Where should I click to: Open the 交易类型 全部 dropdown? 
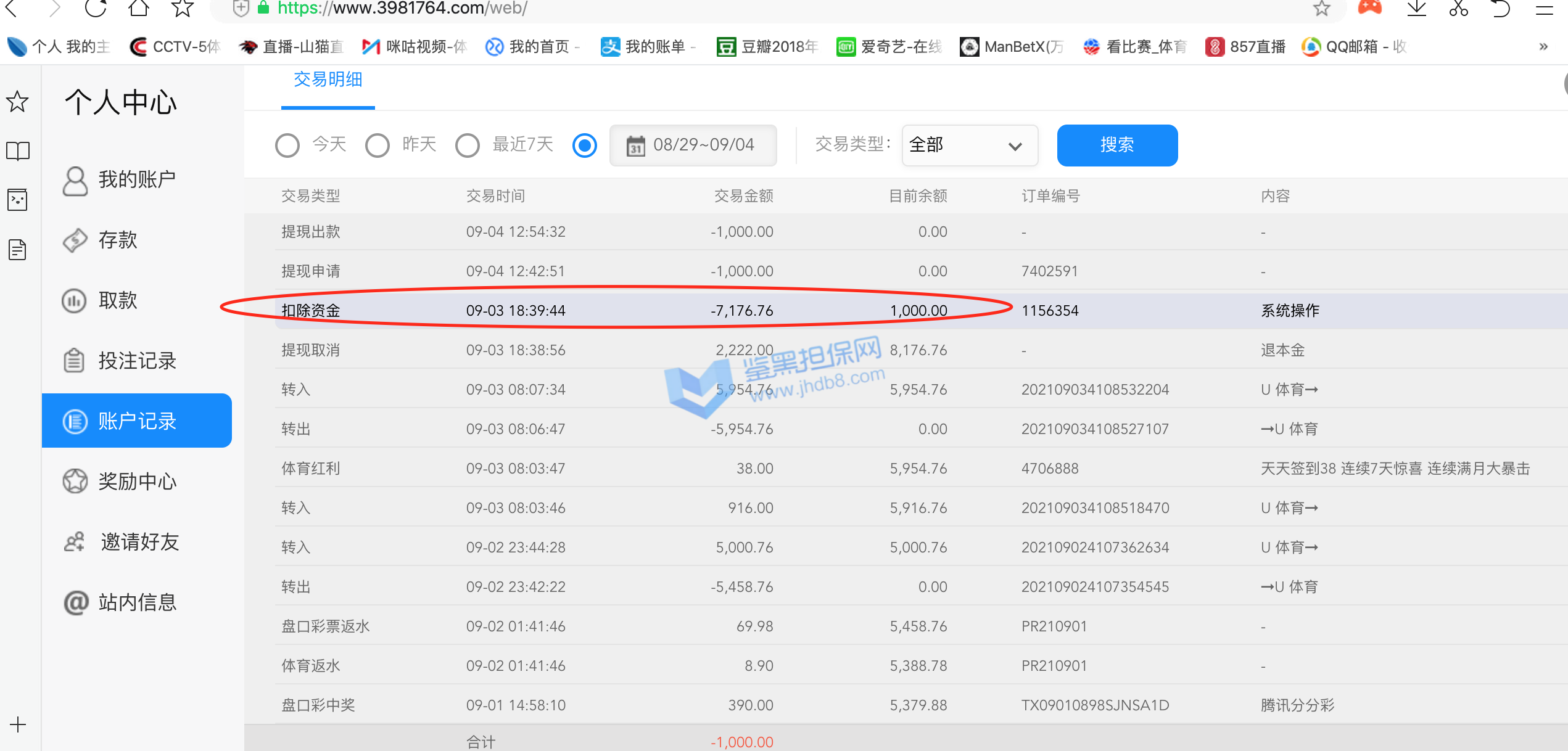click(x=969, y=146)
